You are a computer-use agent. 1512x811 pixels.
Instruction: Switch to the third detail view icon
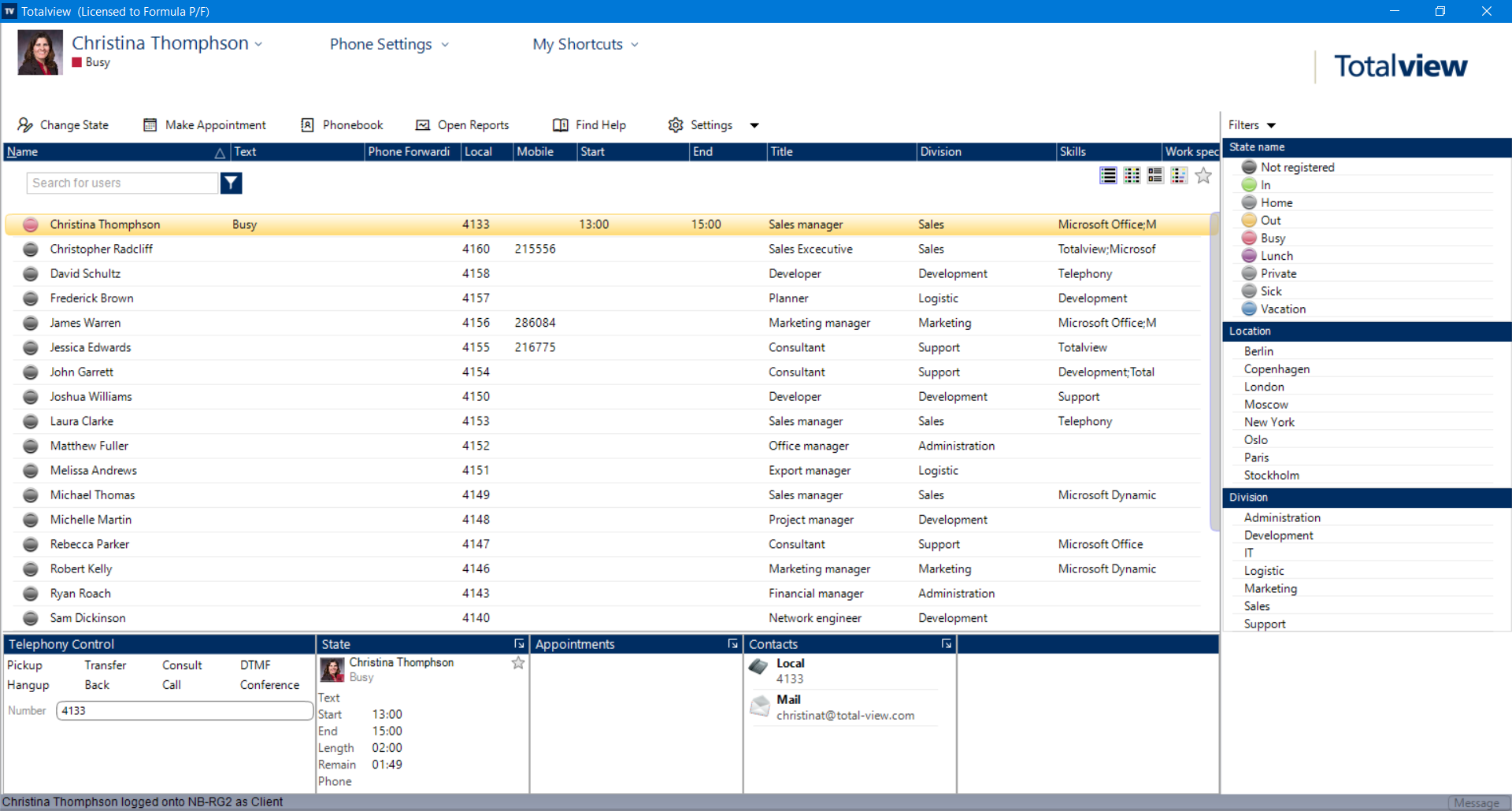coord(1155,176)
